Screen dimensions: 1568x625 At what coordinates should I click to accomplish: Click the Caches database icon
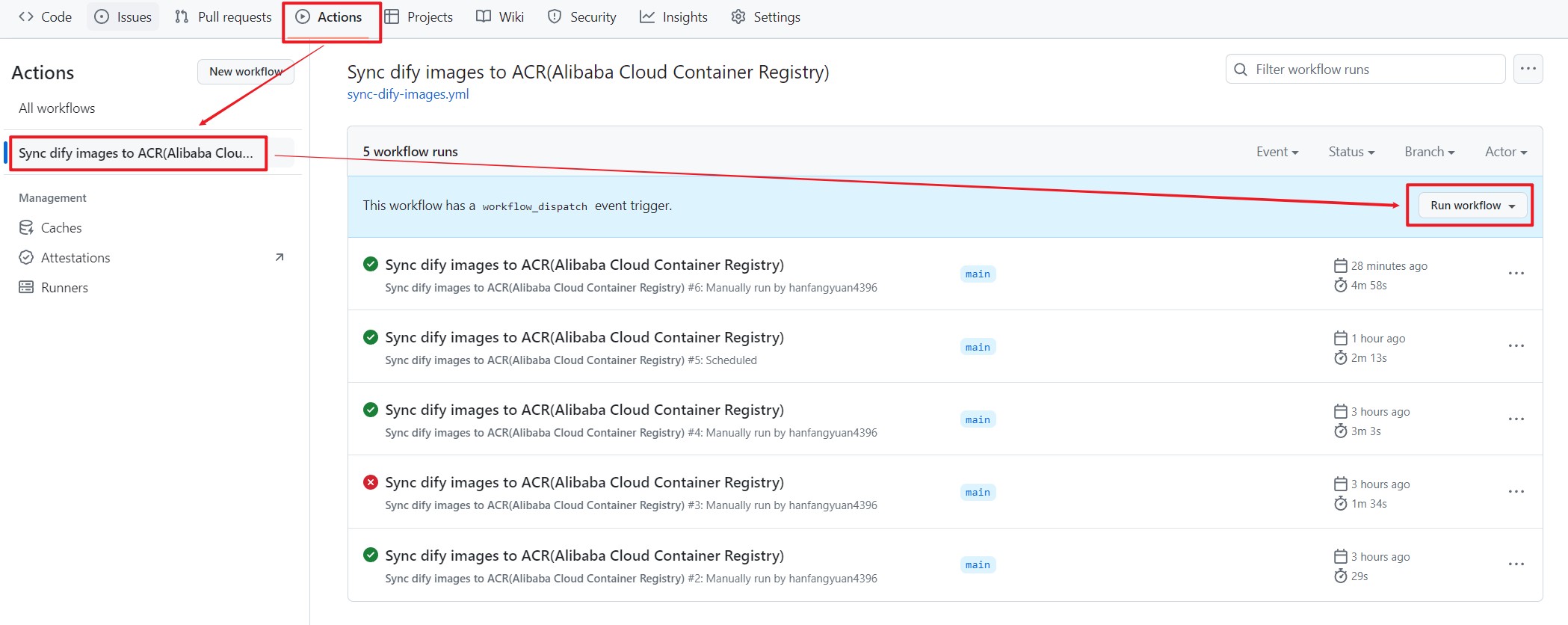[x=26, y=227]
